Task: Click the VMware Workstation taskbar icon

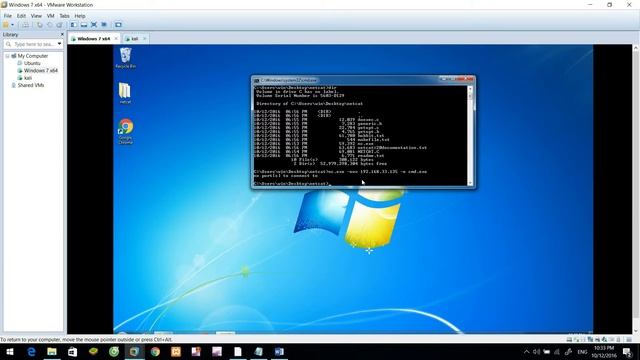Action: (x=134, y=351)
